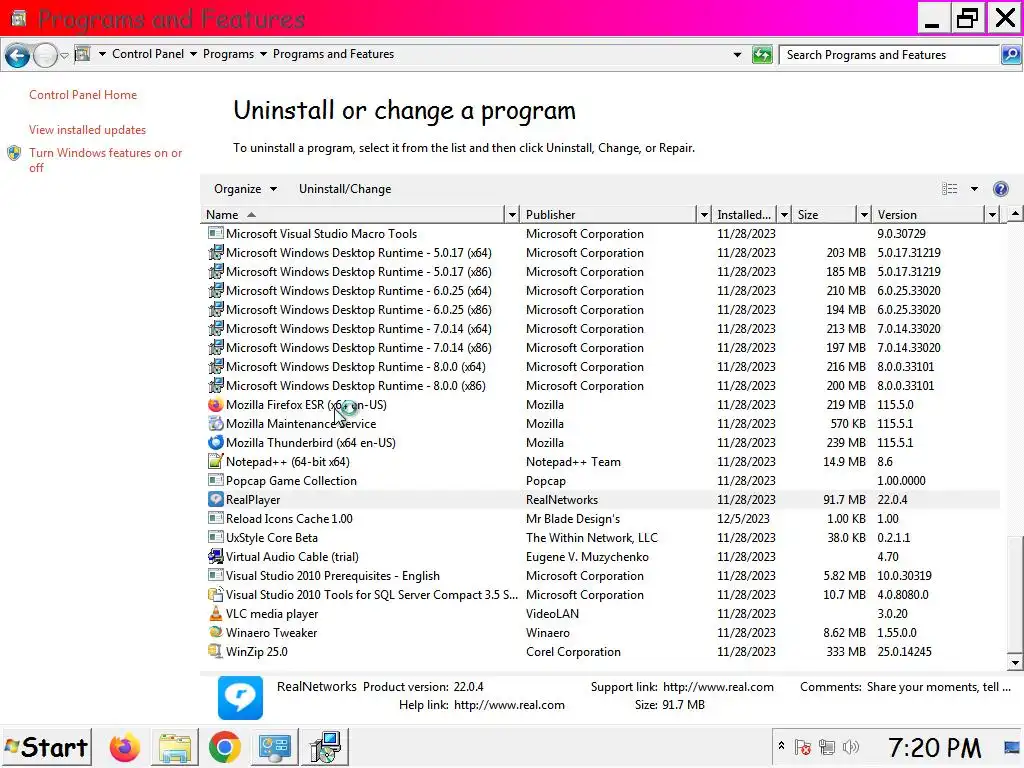The image size is (1024, 768).
Task: Click the Show desktop button
Action: (x=1012, y=748)
